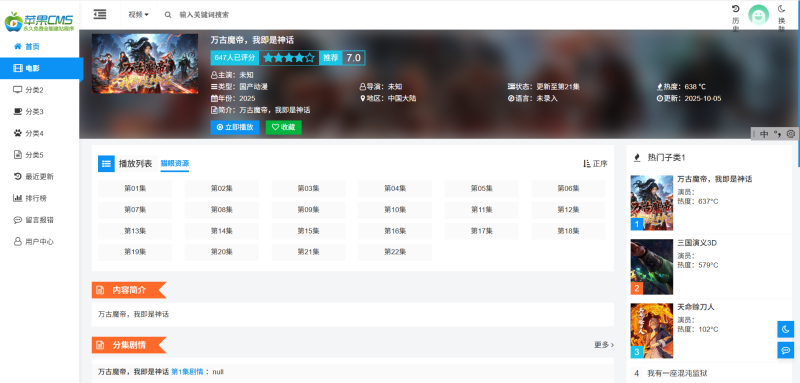Click the 内容简介 header icon
Image resolution: width=800 pixels, height=383 pixels.
100,290
